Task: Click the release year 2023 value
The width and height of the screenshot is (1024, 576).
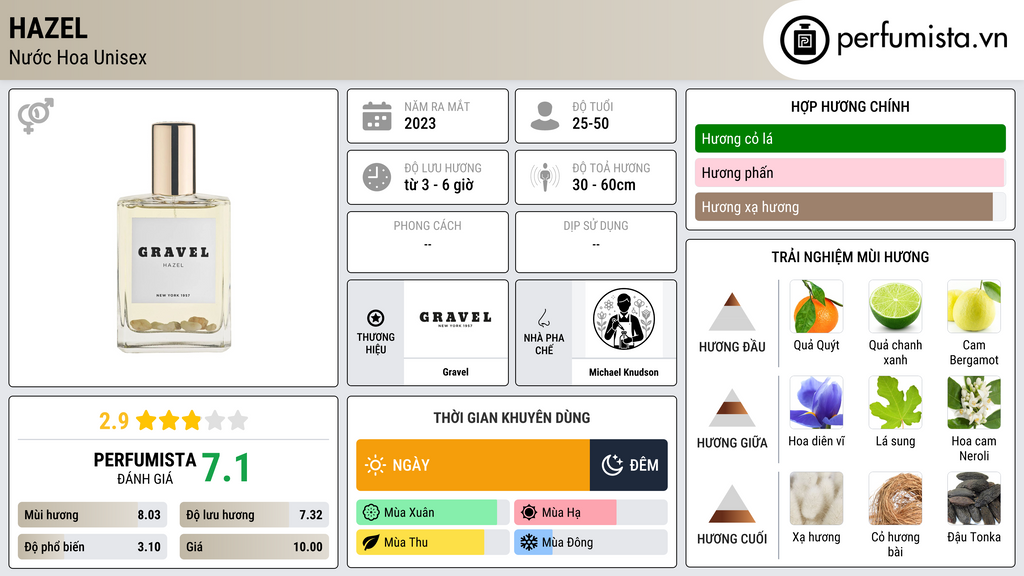Action: pos(420,123)
